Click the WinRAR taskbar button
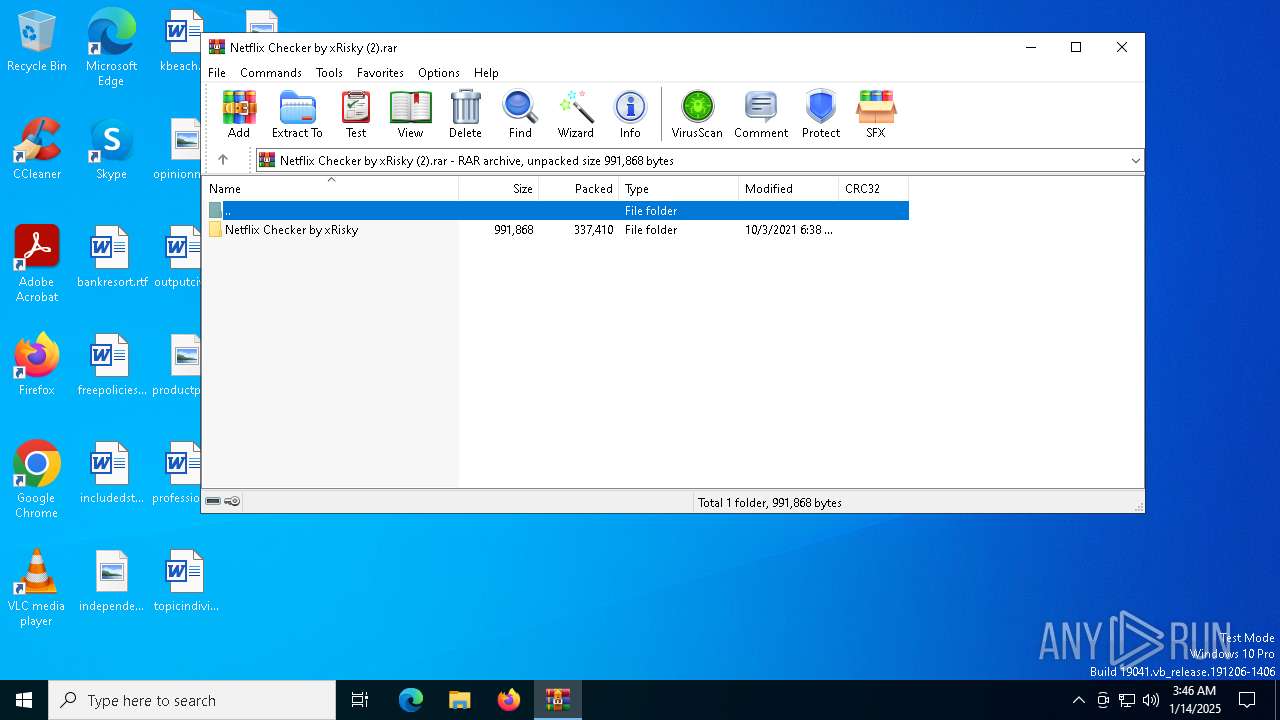 click(558, 700)
